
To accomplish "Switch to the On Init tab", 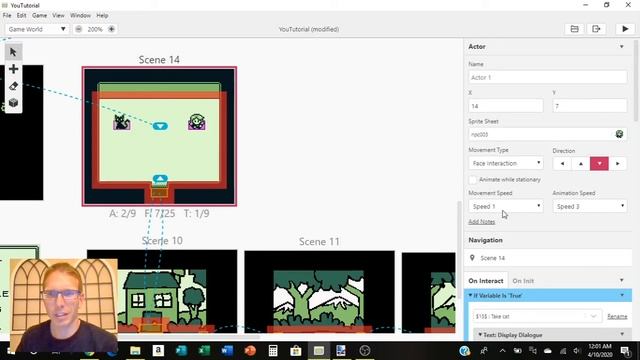I will pos(523,281).
